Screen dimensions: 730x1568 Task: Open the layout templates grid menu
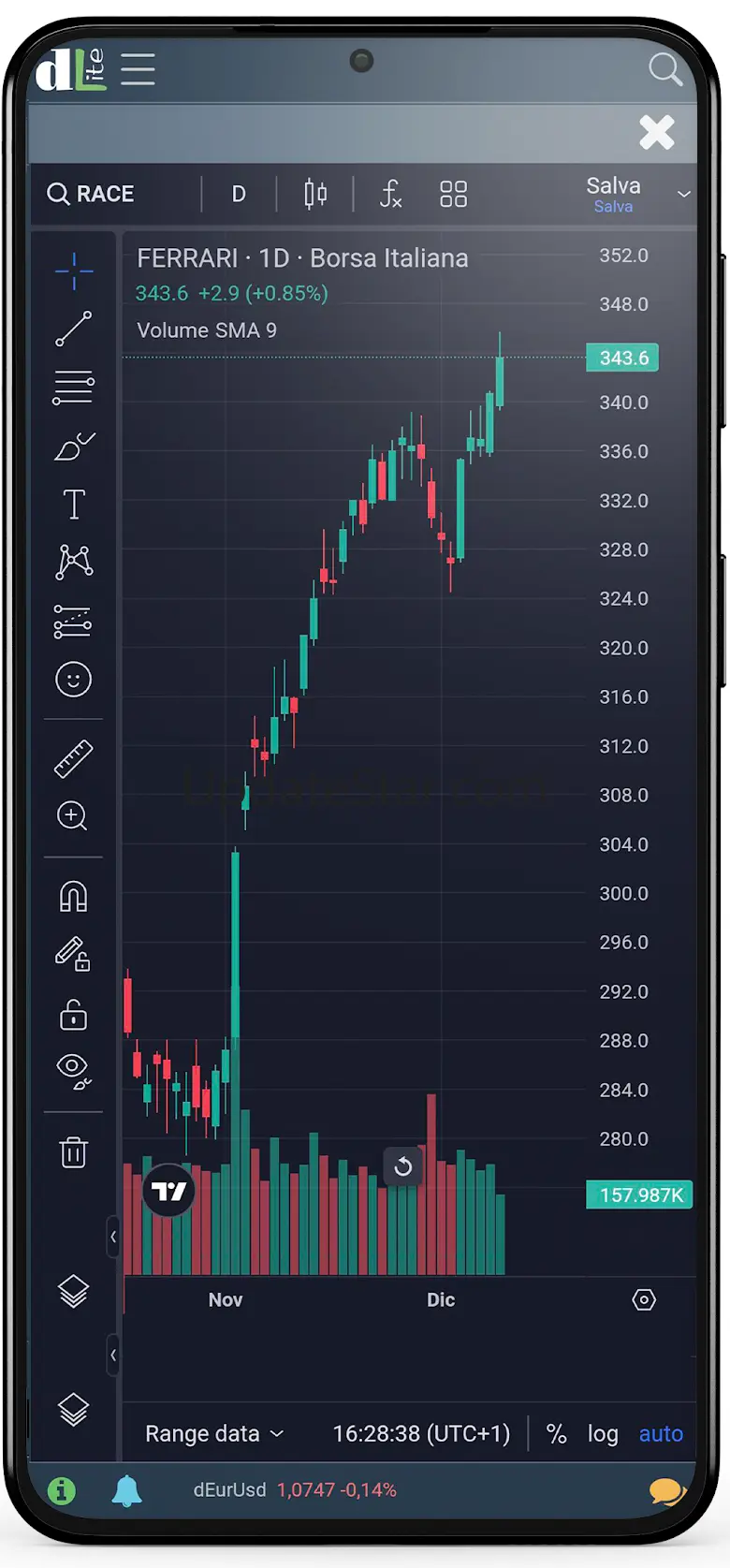pos(453,194)
